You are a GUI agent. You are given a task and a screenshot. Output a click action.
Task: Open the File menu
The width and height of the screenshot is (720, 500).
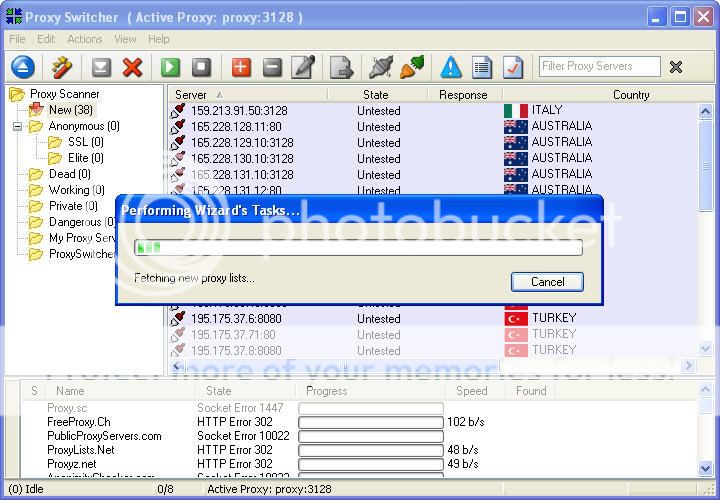pyautogui.click(x=17, y=39)
